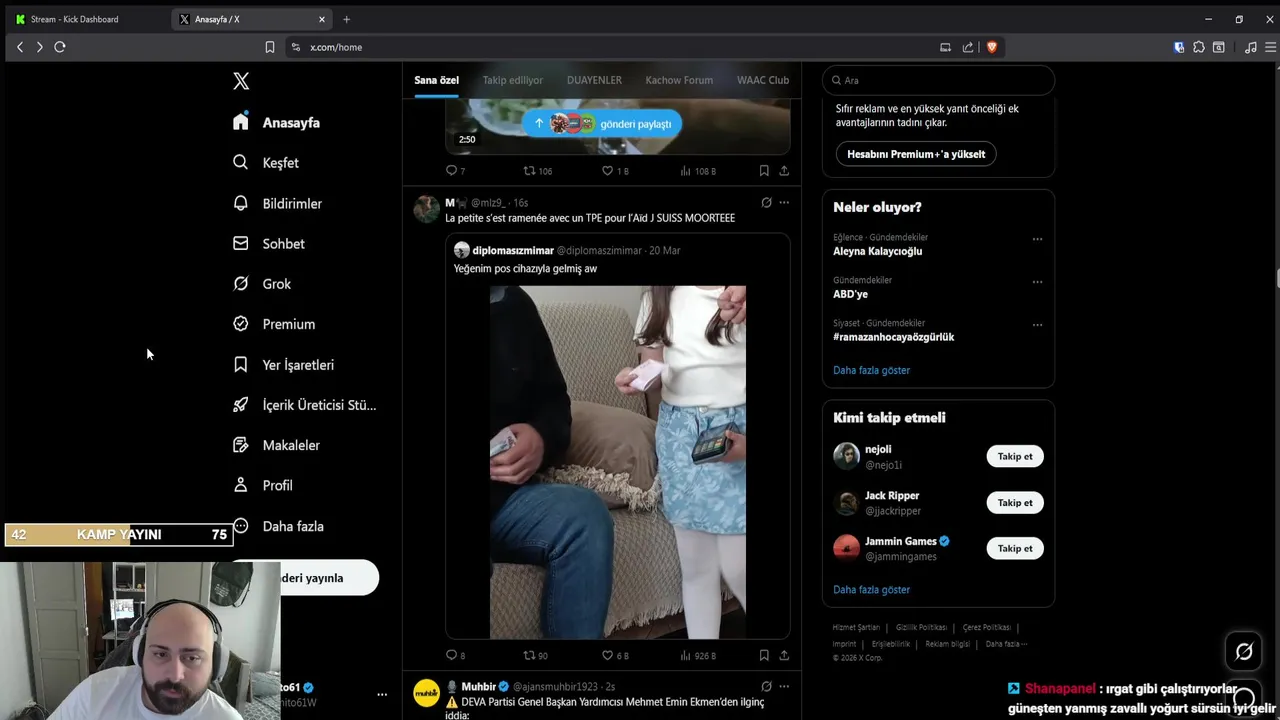
Task: Like the post with 1 B likes
Action: [x=615, y=171]
